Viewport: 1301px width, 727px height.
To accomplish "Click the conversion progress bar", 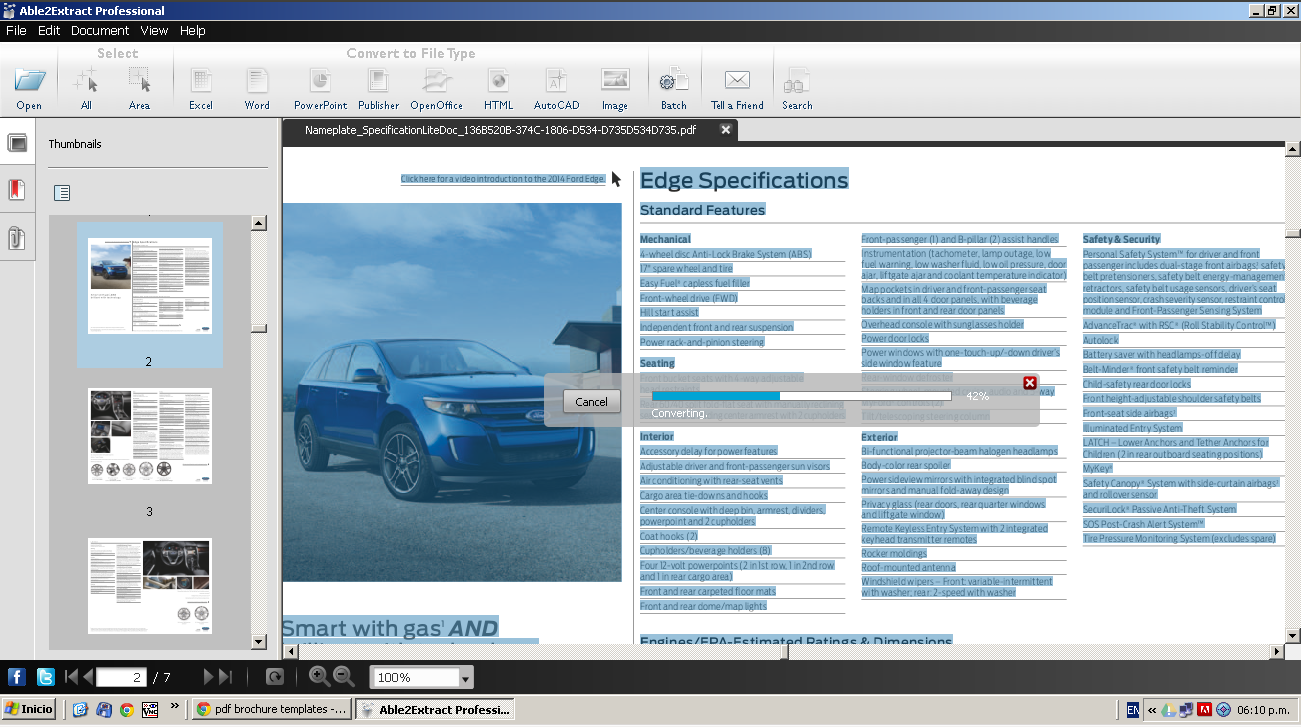I will click(801, 396).
